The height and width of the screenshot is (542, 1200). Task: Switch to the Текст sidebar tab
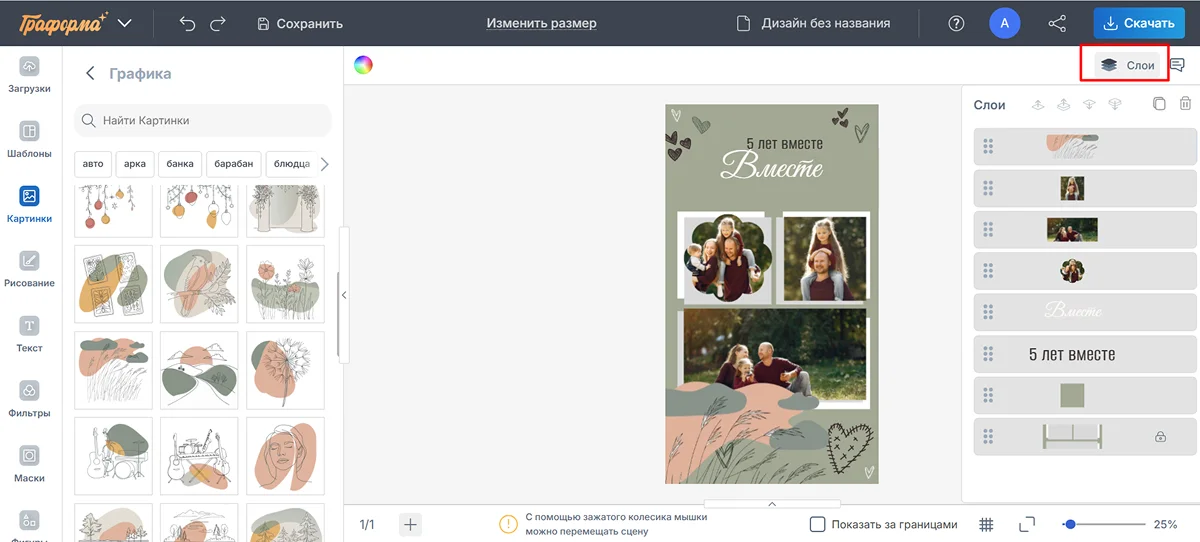pyautogui.click(x=30, y=334)
